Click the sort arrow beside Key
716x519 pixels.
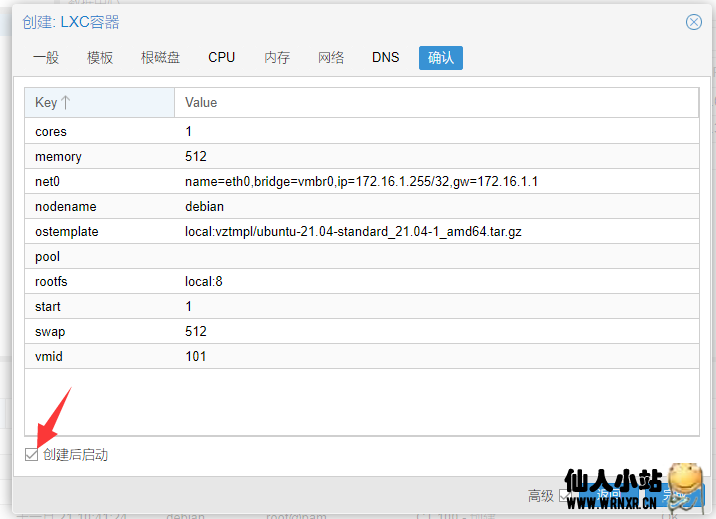66,102
